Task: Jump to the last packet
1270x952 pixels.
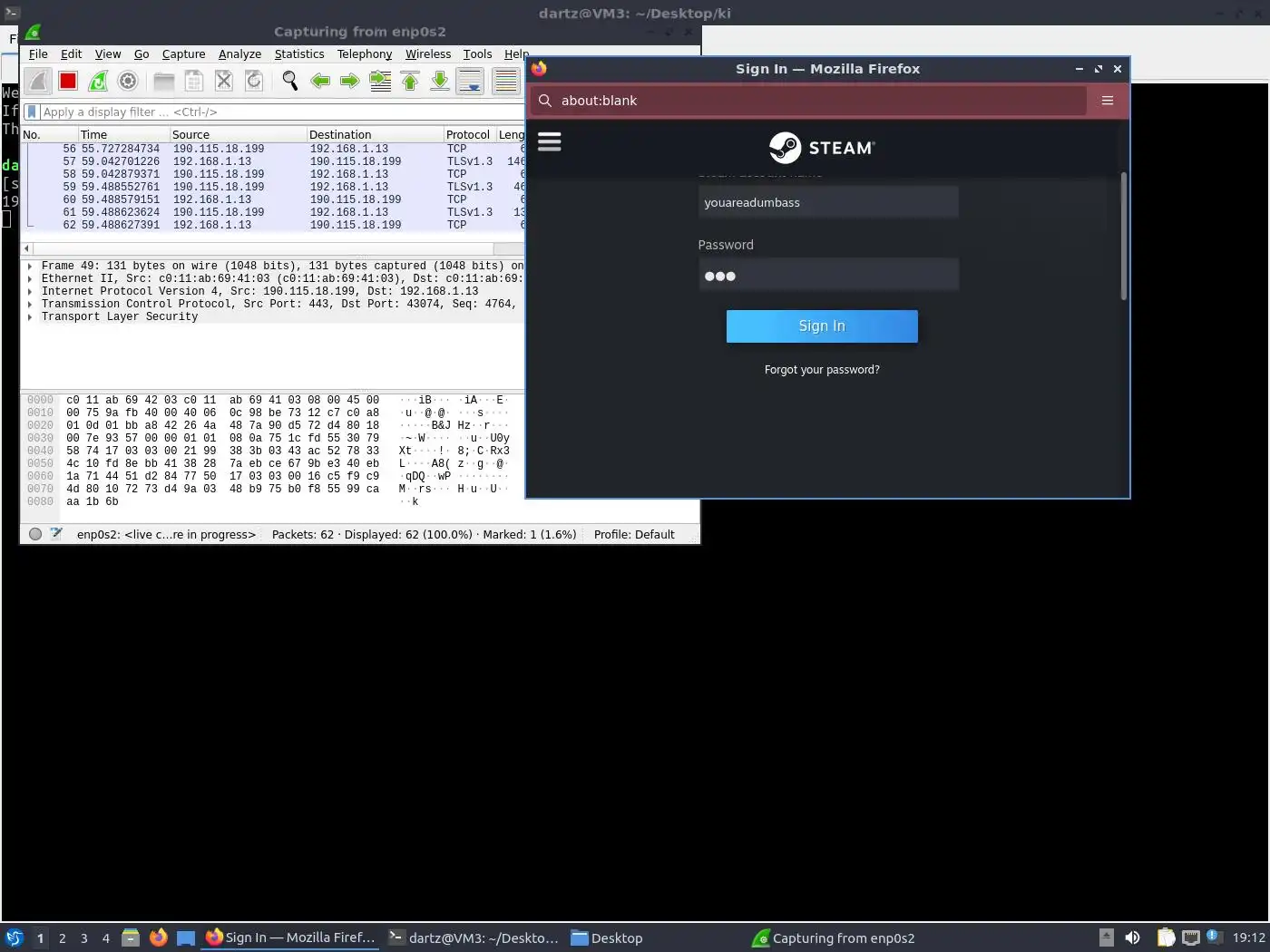Action: point(440,82)
